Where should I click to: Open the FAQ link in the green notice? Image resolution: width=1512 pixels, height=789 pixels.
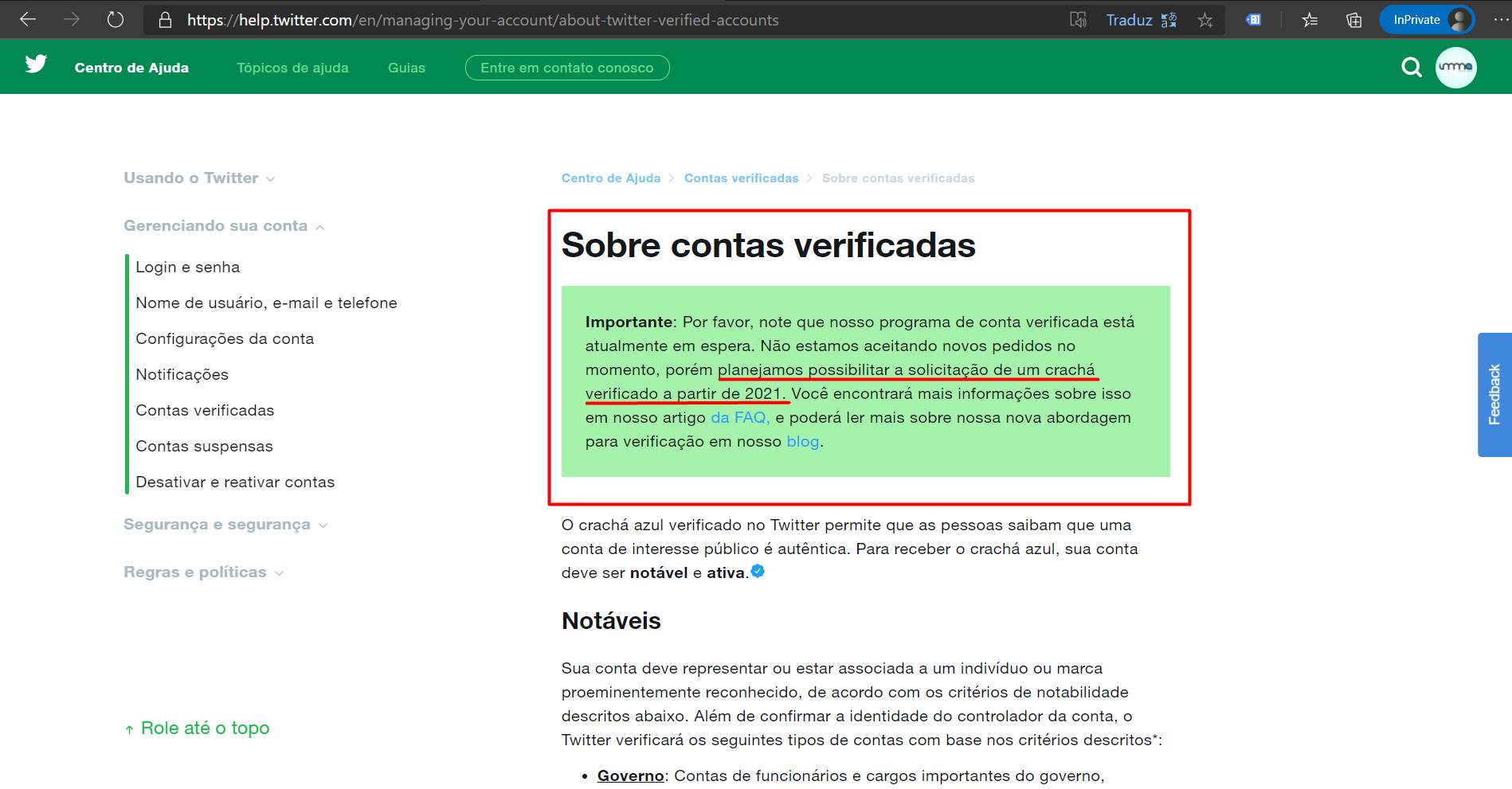(x=737, y=417)
